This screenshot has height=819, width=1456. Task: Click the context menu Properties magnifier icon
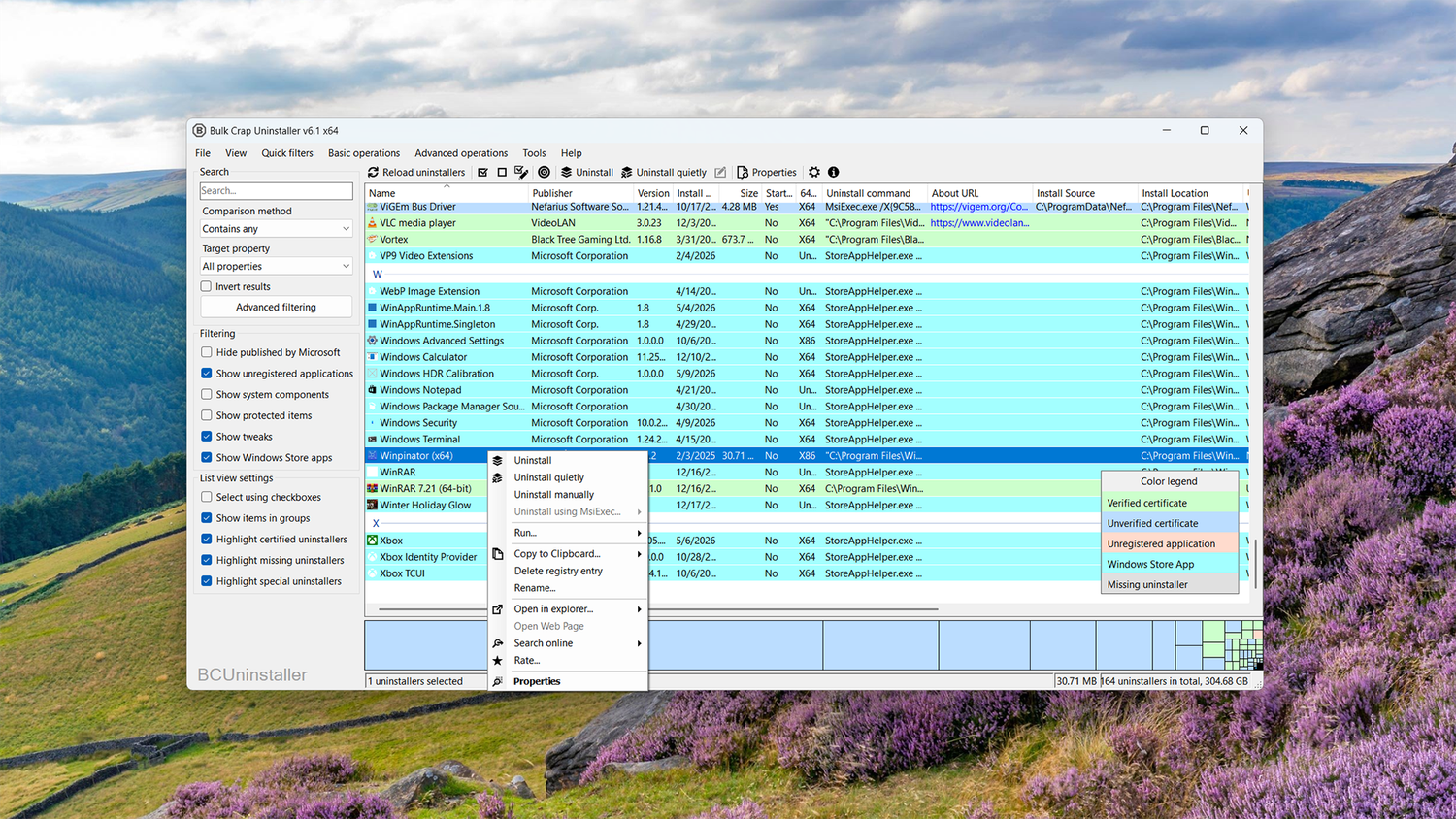(x=497, y=681)
